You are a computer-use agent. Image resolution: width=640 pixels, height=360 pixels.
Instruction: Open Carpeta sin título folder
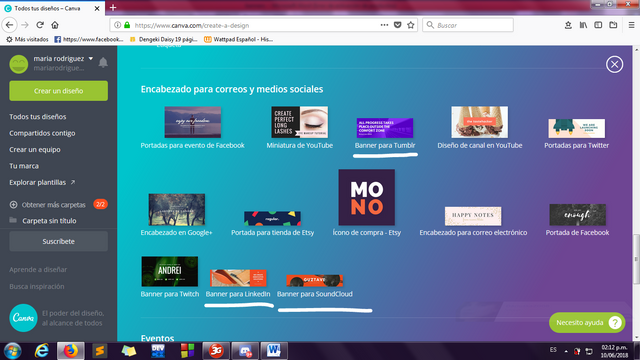tap(49, 221)
